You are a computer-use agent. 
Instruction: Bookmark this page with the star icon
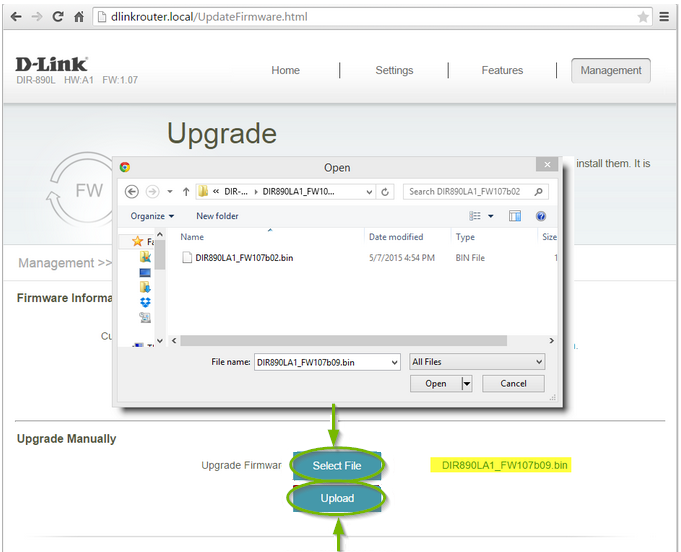[643, 17]
